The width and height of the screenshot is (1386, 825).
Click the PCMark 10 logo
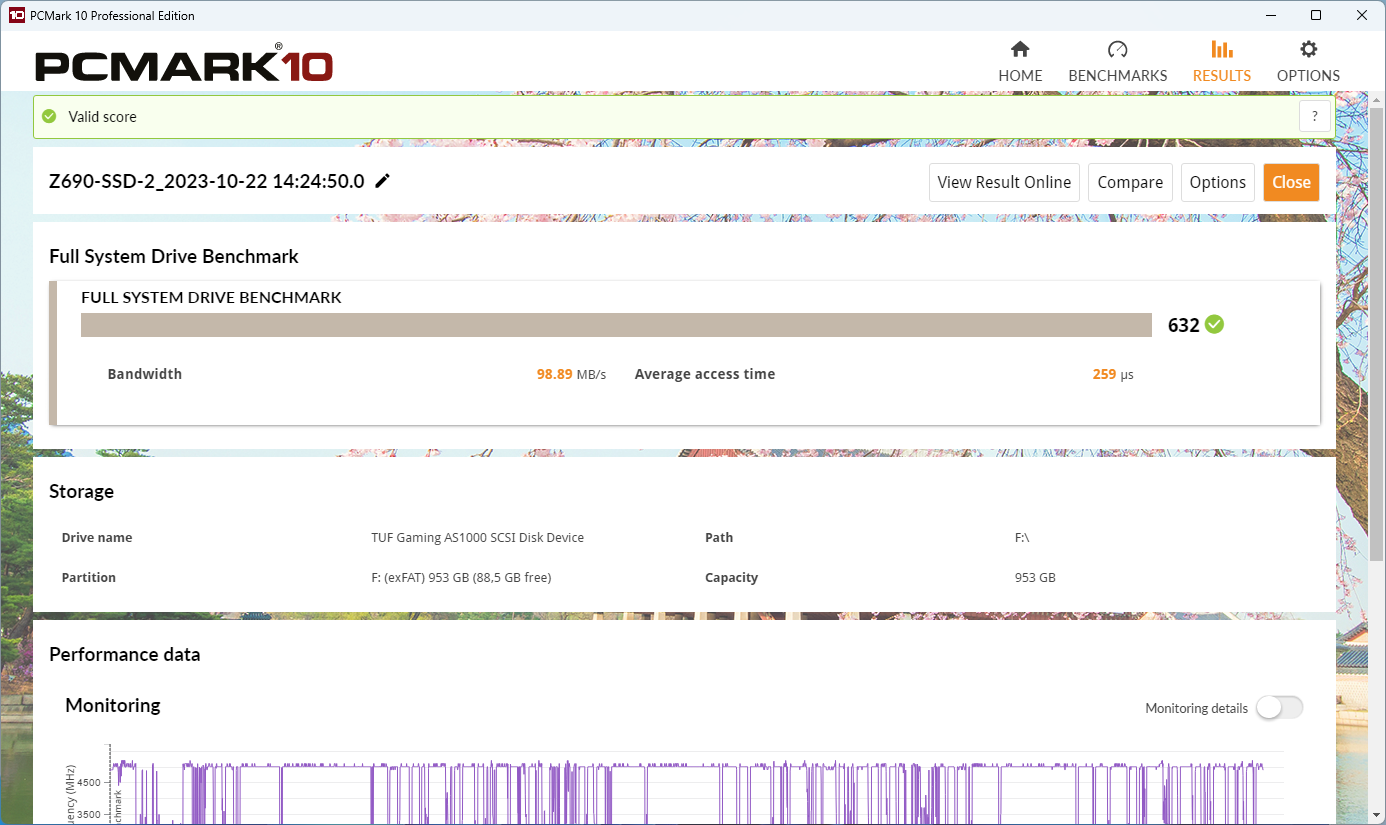point(184,64)
